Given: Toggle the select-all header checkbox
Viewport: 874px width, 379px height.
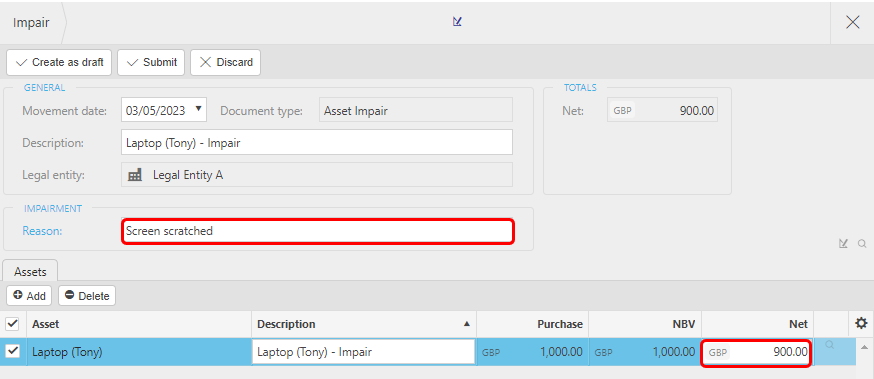Looking at the screenshot, I should 12,324.
